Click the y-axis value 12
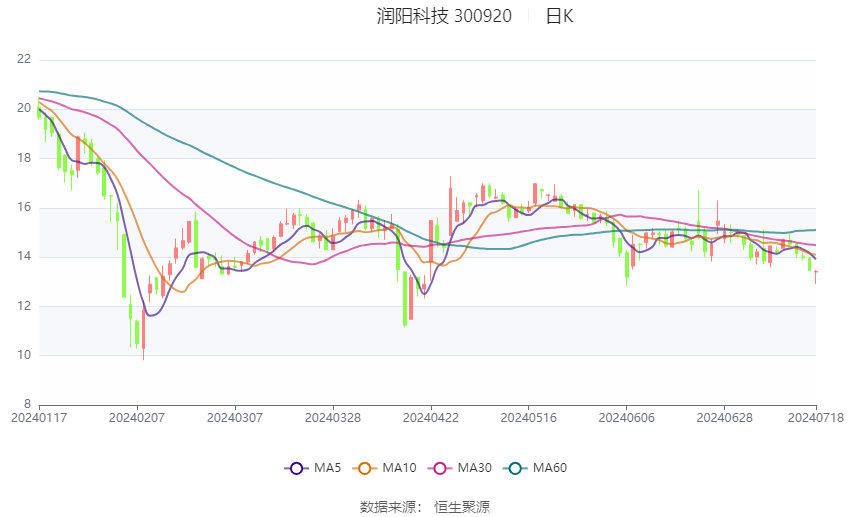The width and height of the screenshot is (850, 517). click(24, 306)
